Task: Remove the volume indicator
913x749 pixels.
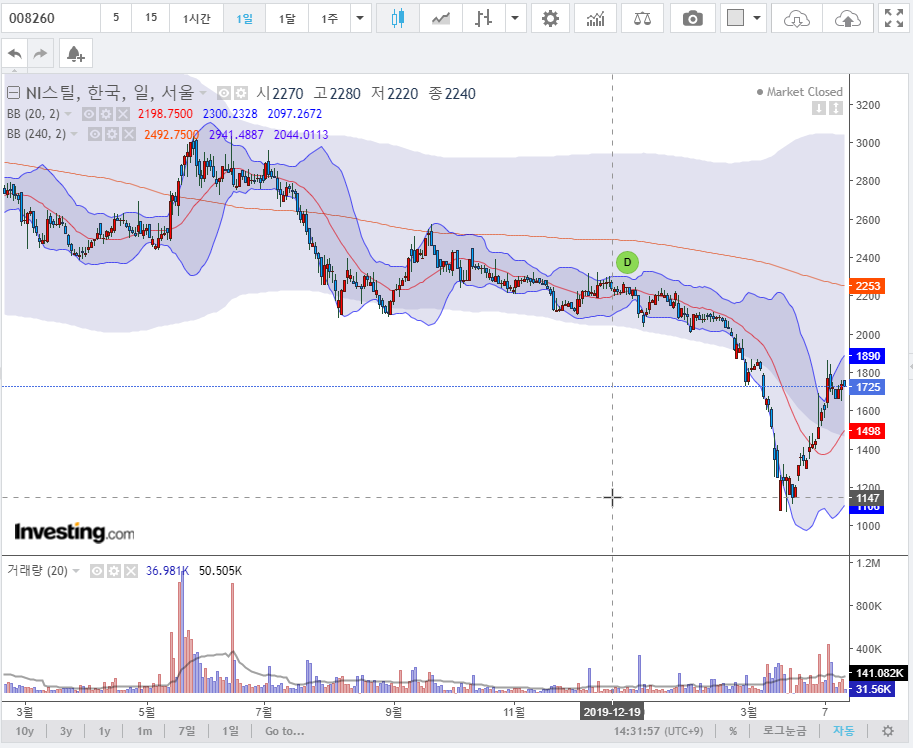Action: [131, 571]
